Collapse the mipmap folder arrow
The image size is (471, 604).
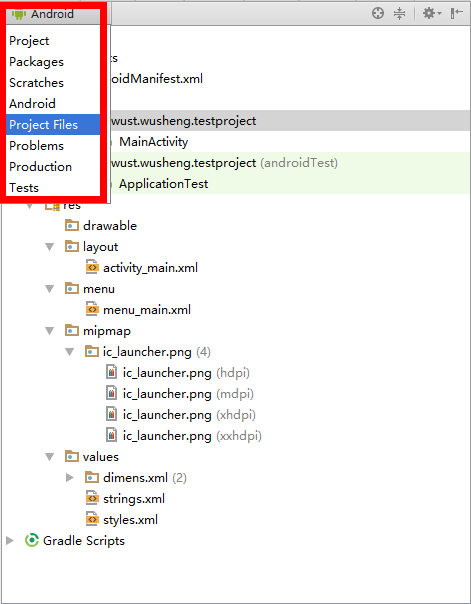click(50, 331)
